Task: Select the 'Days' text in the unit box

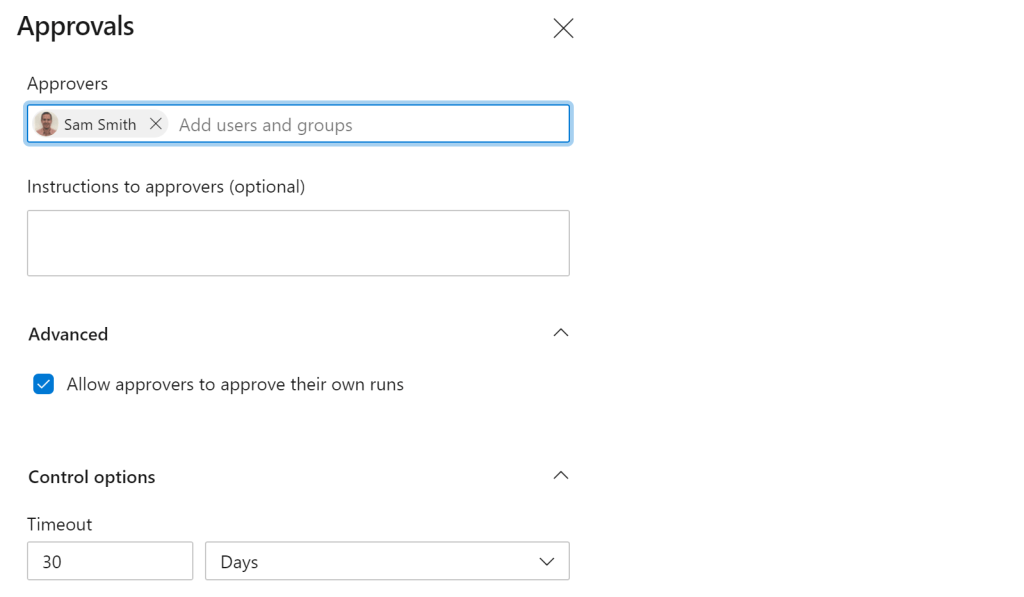Action: (x=239, y=562)
